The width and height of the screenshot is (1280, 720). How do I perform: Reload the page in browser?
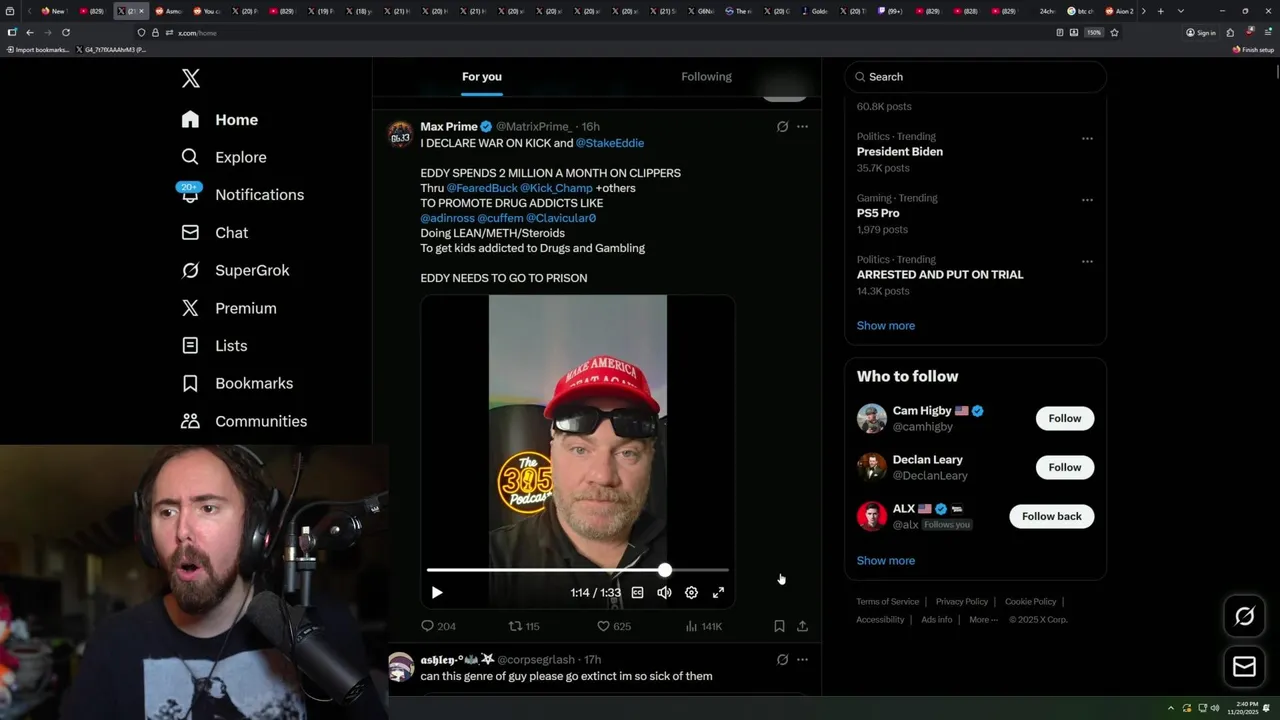tap(66, 33)
